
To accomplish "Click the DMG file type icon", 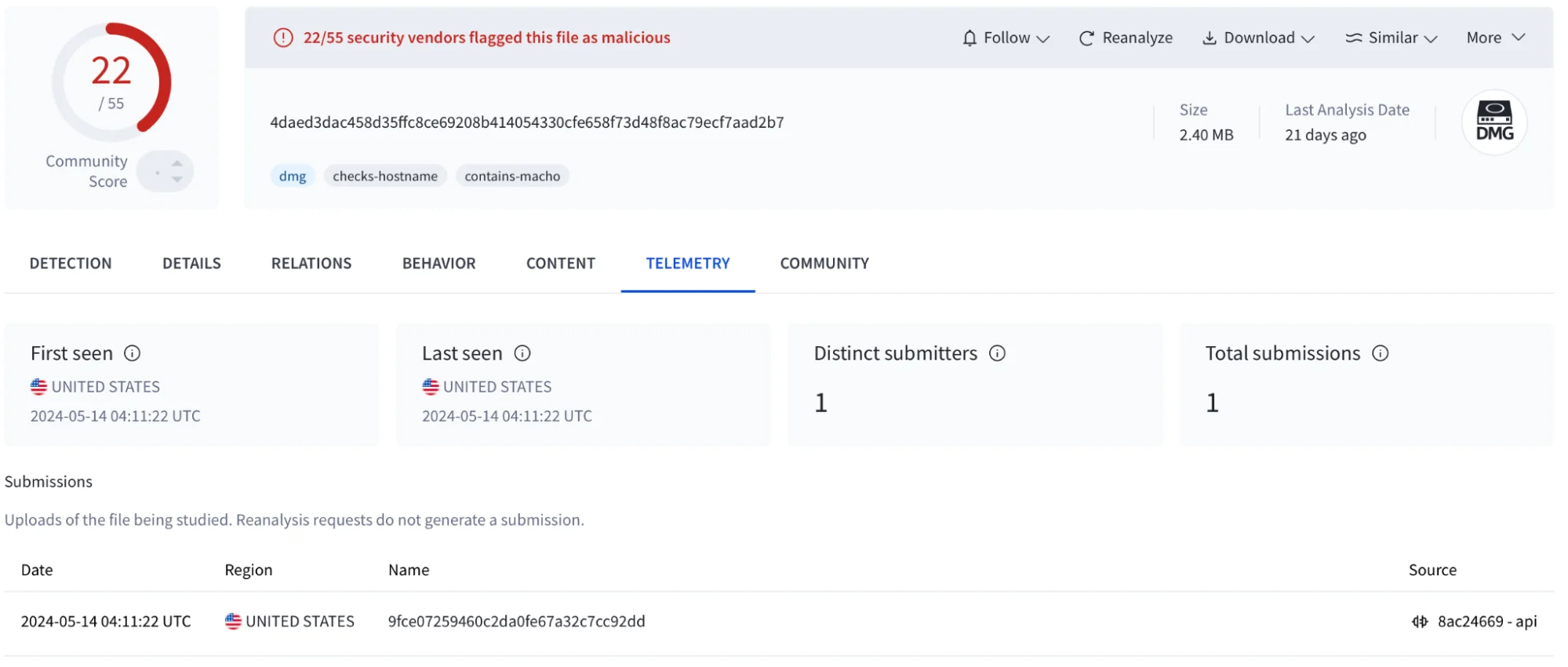I will click(x=1494, y=122).
